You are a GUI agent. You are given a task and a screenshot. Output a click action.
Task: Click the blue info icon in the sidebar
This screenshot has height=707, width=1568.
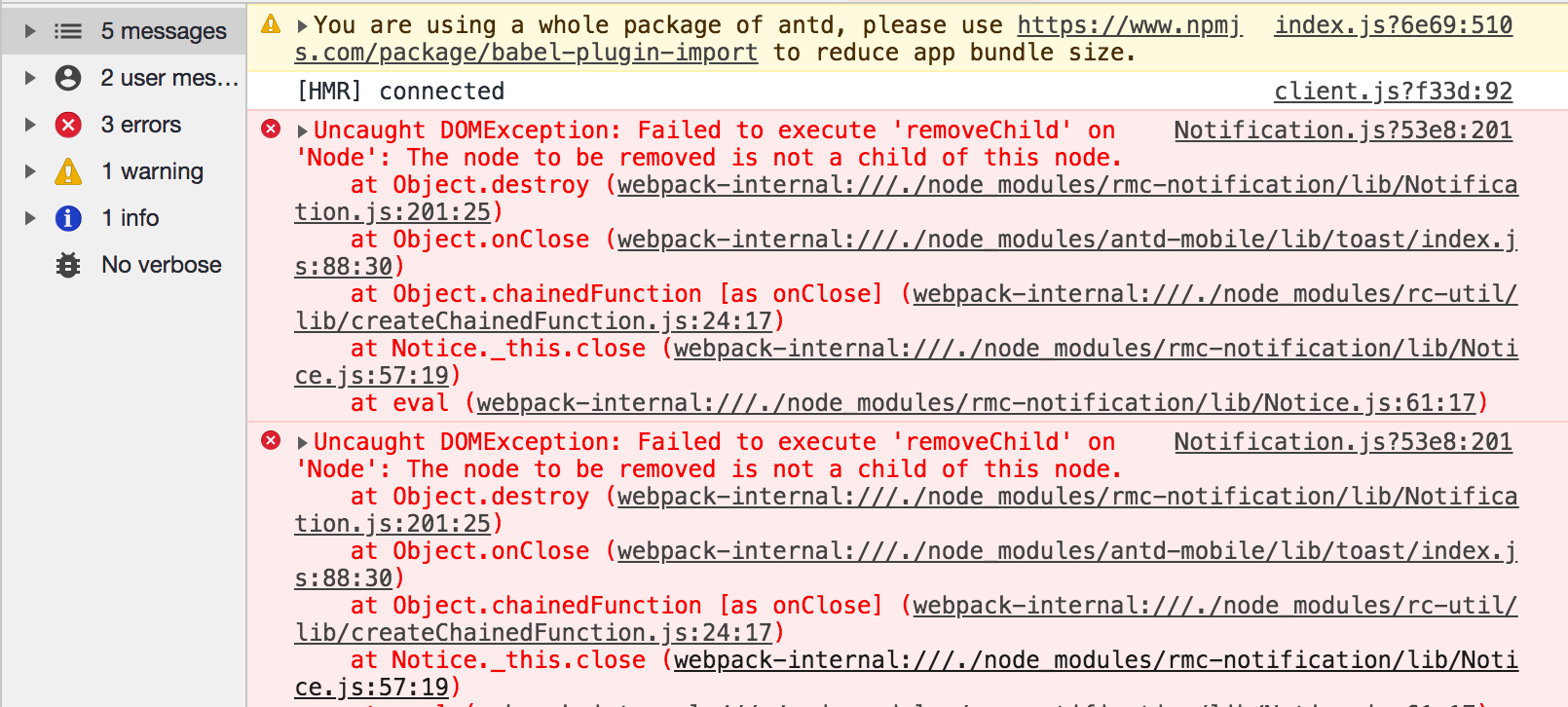coord(67,218)
